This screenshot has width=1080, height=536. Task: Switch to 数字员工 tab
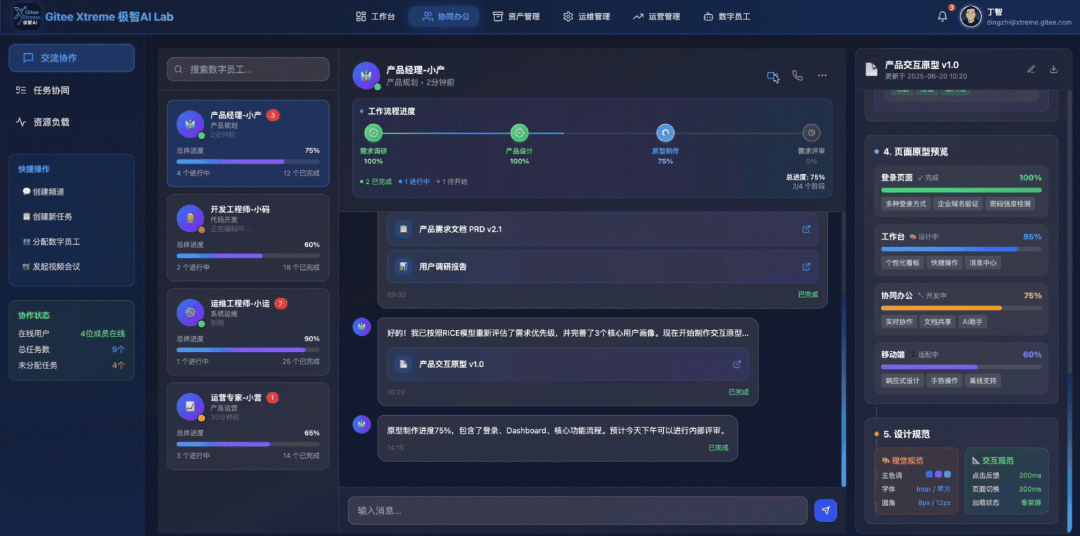(x=727, y=17)
